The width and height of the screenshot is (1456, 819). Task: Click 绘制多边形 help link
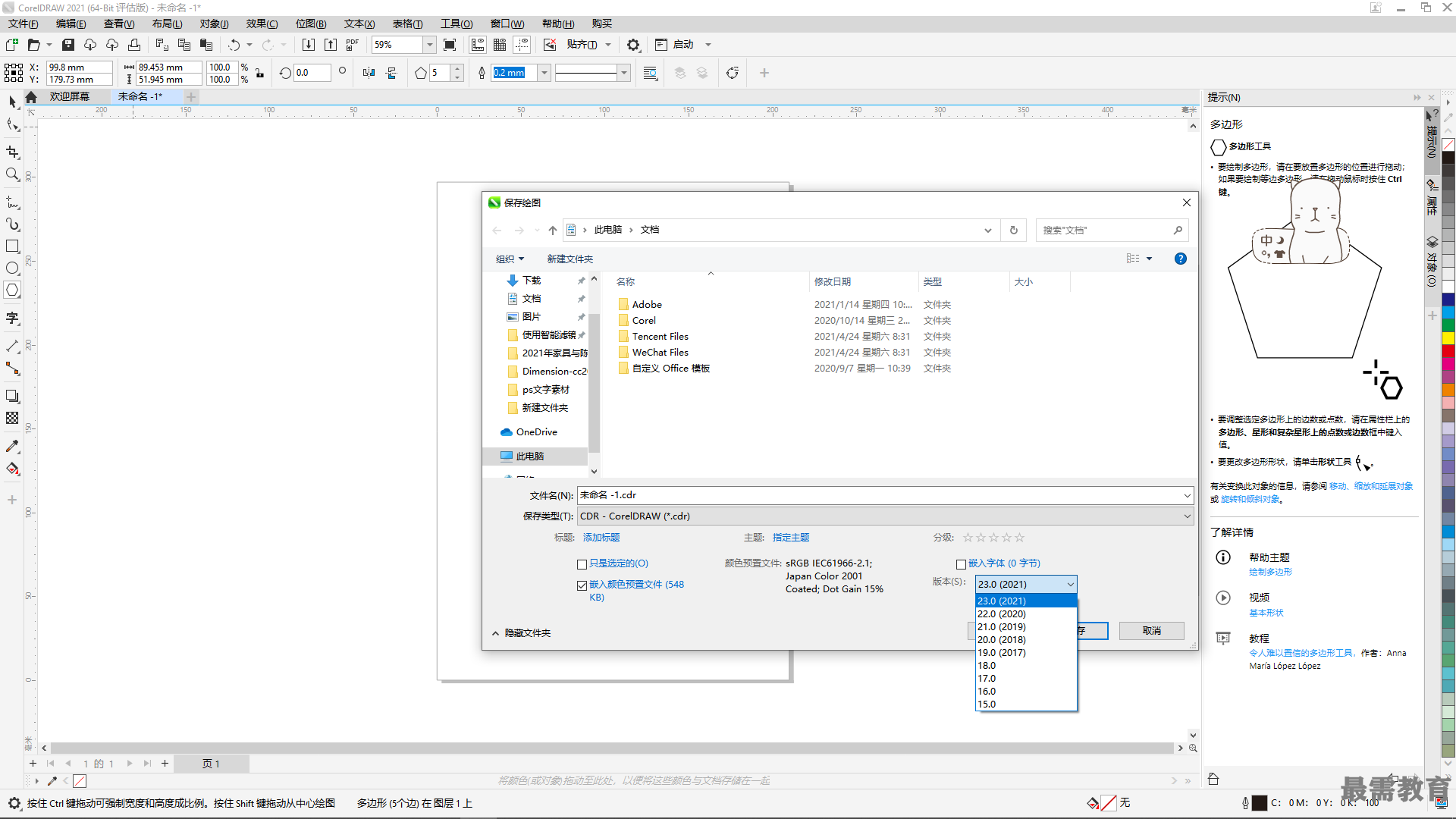1271,573
